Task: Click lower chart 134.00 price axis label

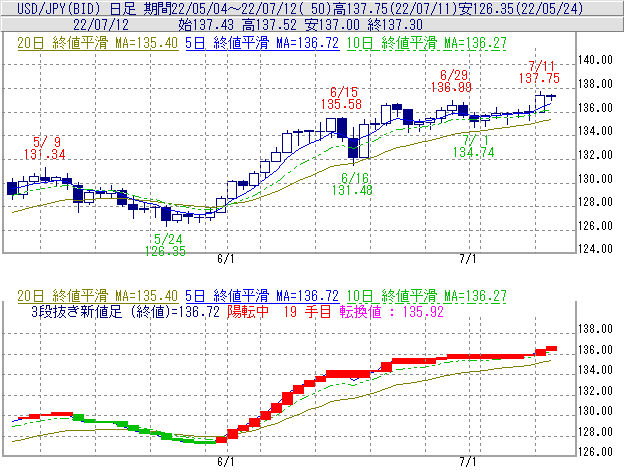Action: [x=595, y=370]
